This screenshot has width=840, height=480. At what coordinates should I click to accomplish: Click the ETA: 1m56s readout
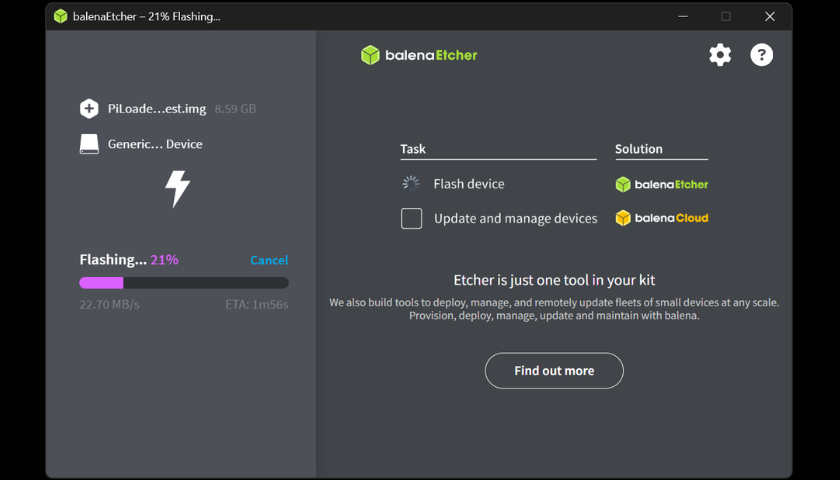[257, 304]
